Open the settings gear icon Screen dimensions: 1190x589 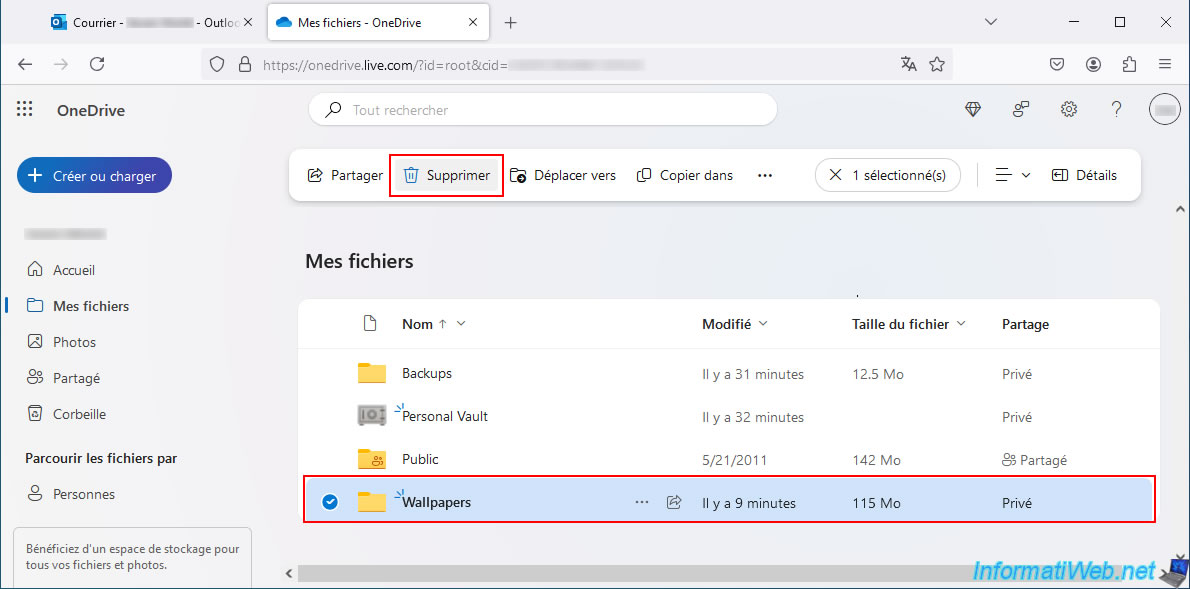point(1069,110)
